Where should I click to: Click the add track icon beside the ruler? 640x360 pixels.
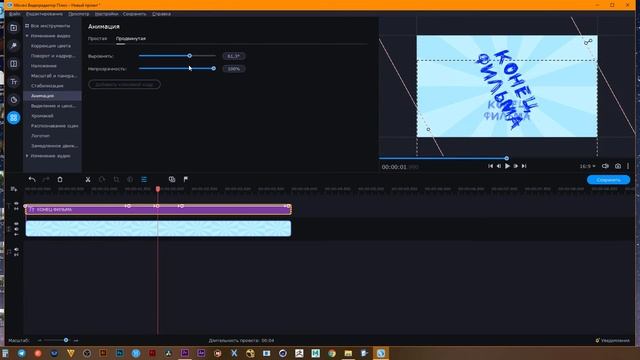pos(13,189)
